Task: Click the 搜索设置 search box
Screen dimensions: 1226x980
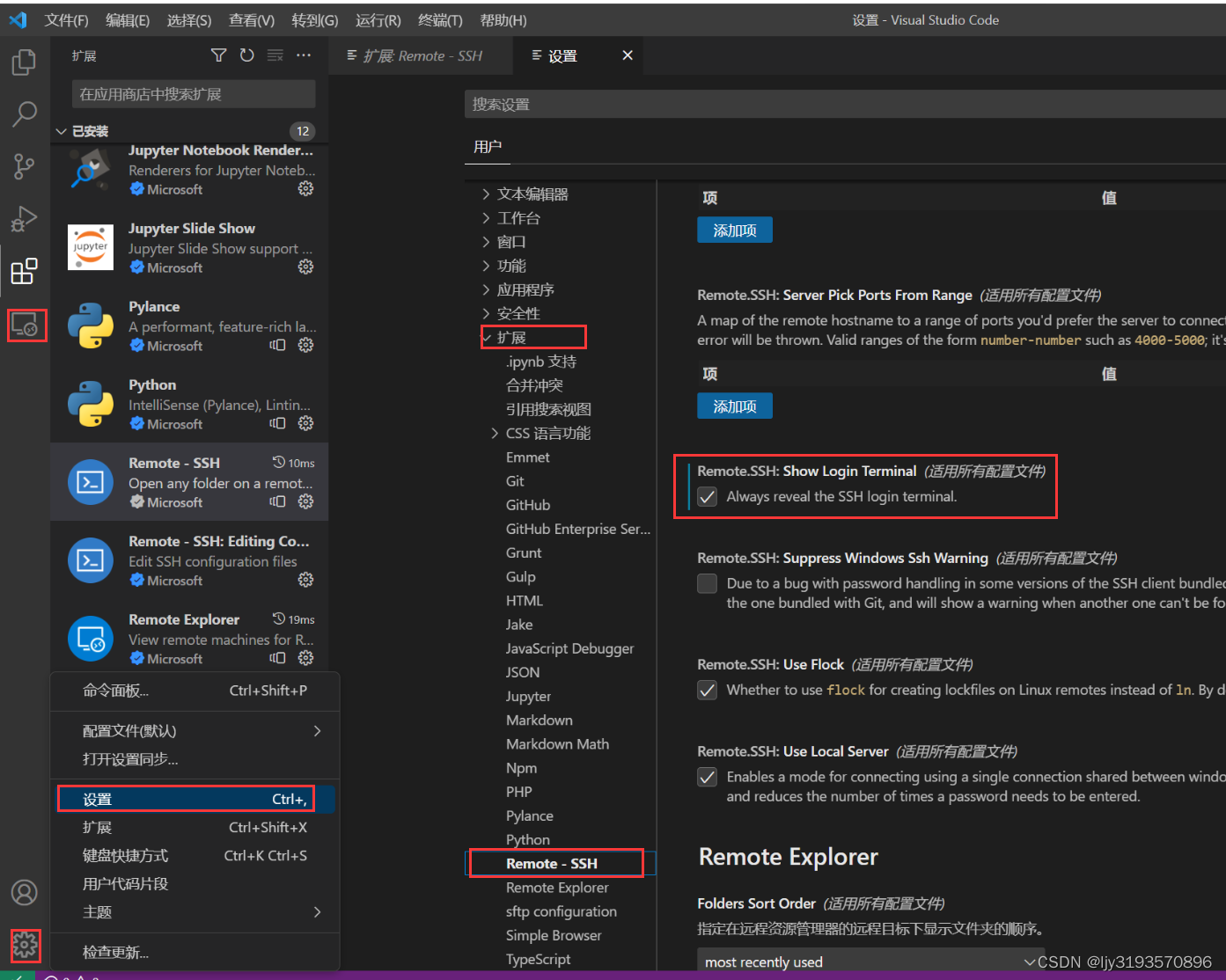Action: 845,104
